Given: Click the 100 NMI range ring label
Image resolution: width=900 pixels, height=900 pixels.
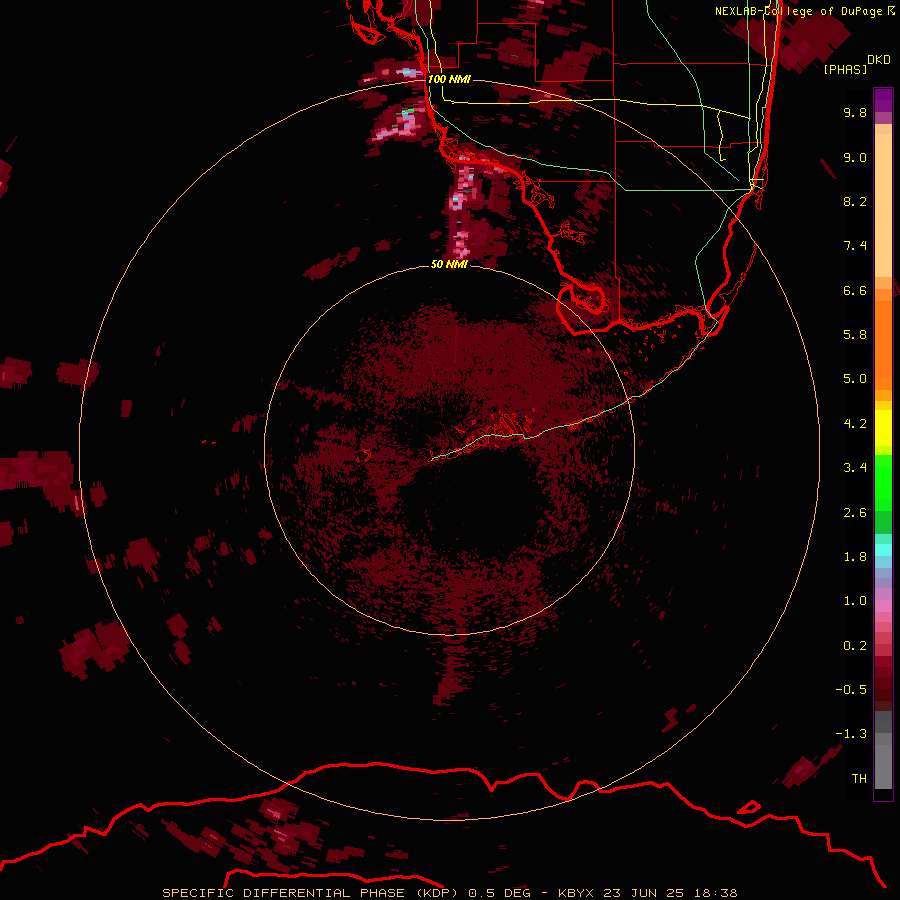Looking at the screenshot, I should point(449,79).
